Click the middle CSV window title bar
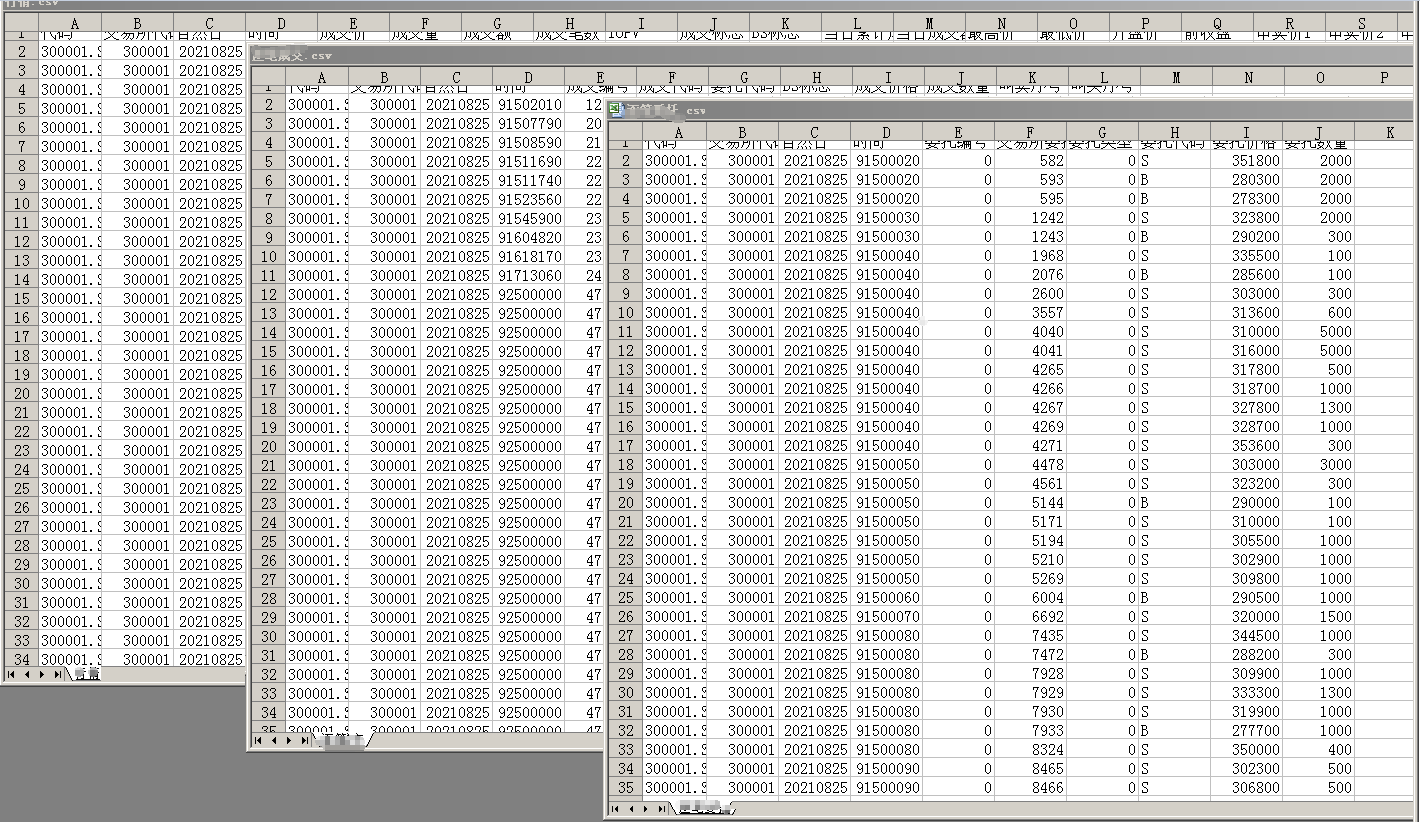This screenshot has height=822, width=1420. pyautogui.click(x=833, y=56)
